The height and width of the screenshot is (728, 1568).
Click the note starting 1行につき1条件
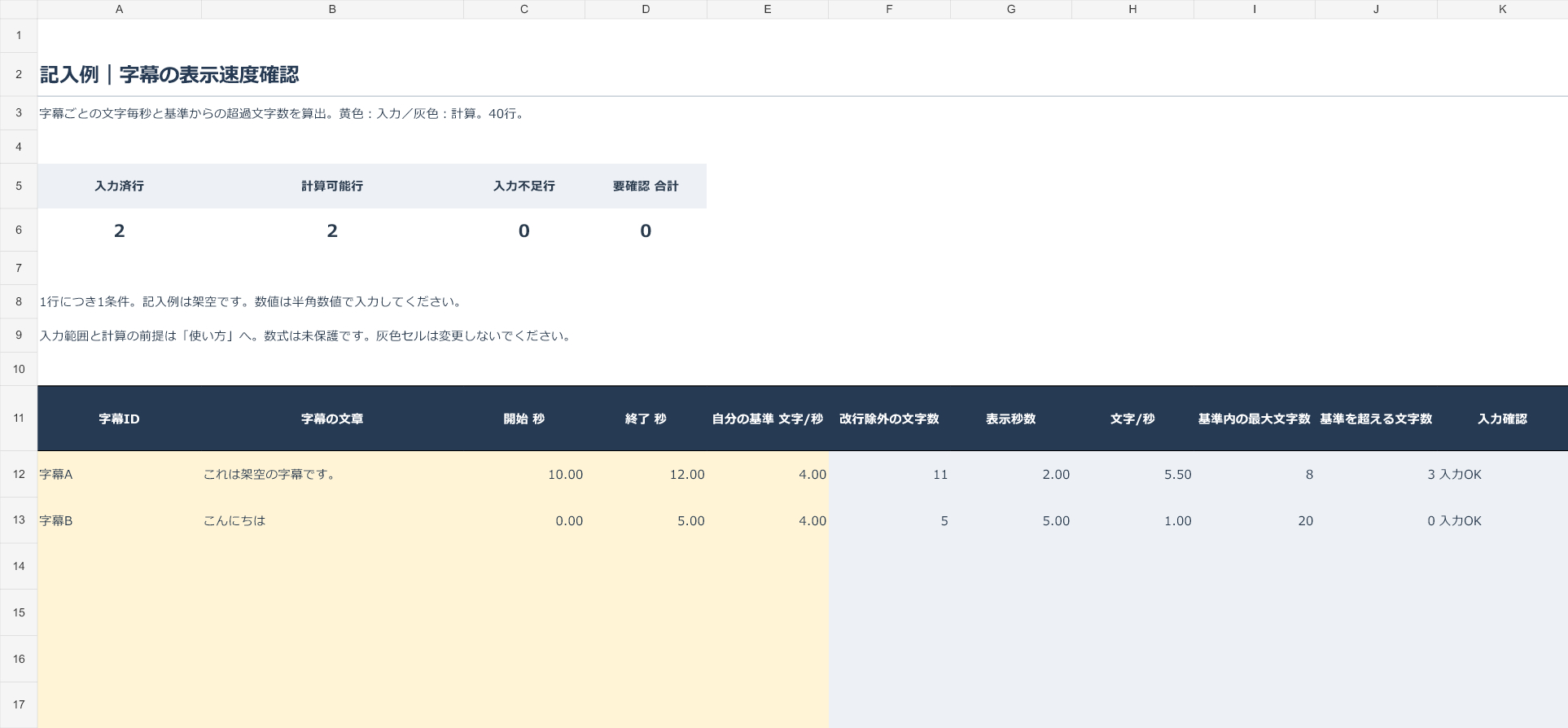pos(252,301)
